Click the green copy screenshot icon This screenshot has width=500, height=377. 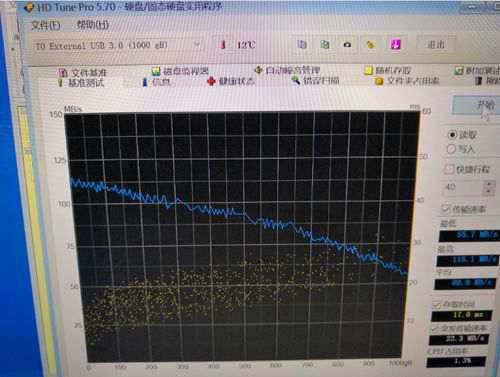(x=325, y=44)
